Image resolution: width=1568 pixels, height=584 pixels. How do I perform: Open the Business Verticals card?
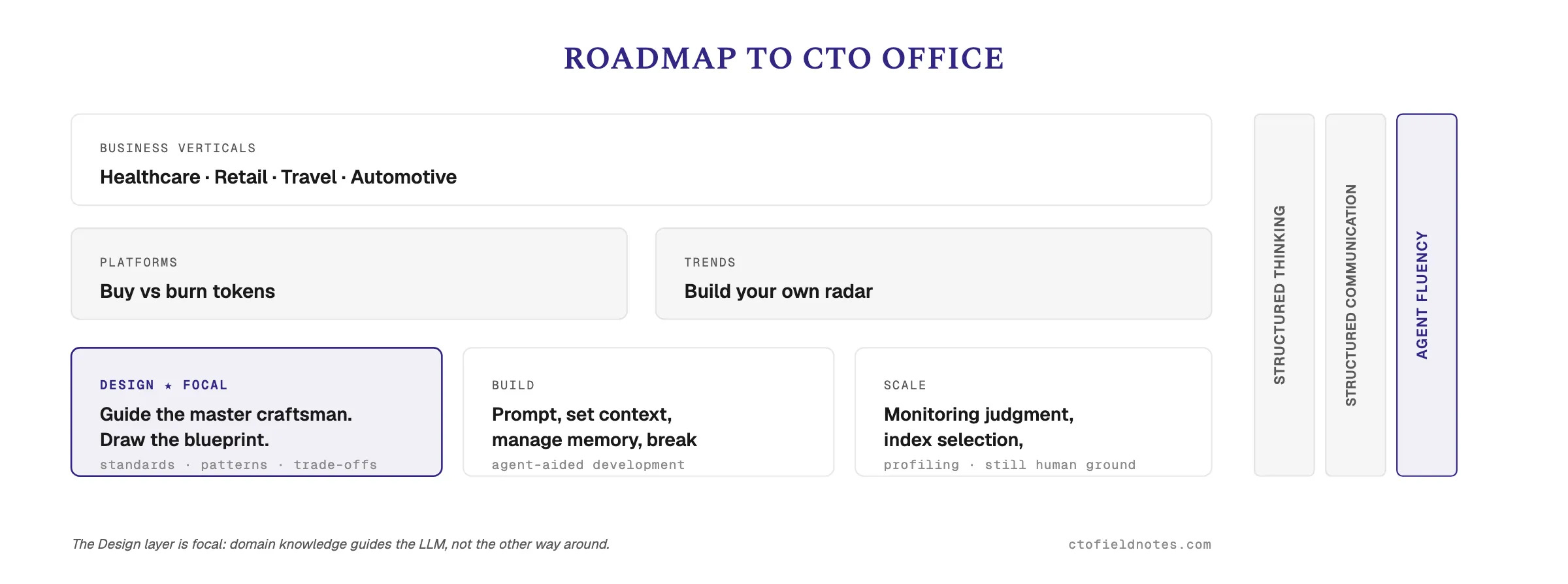point(641,159)
